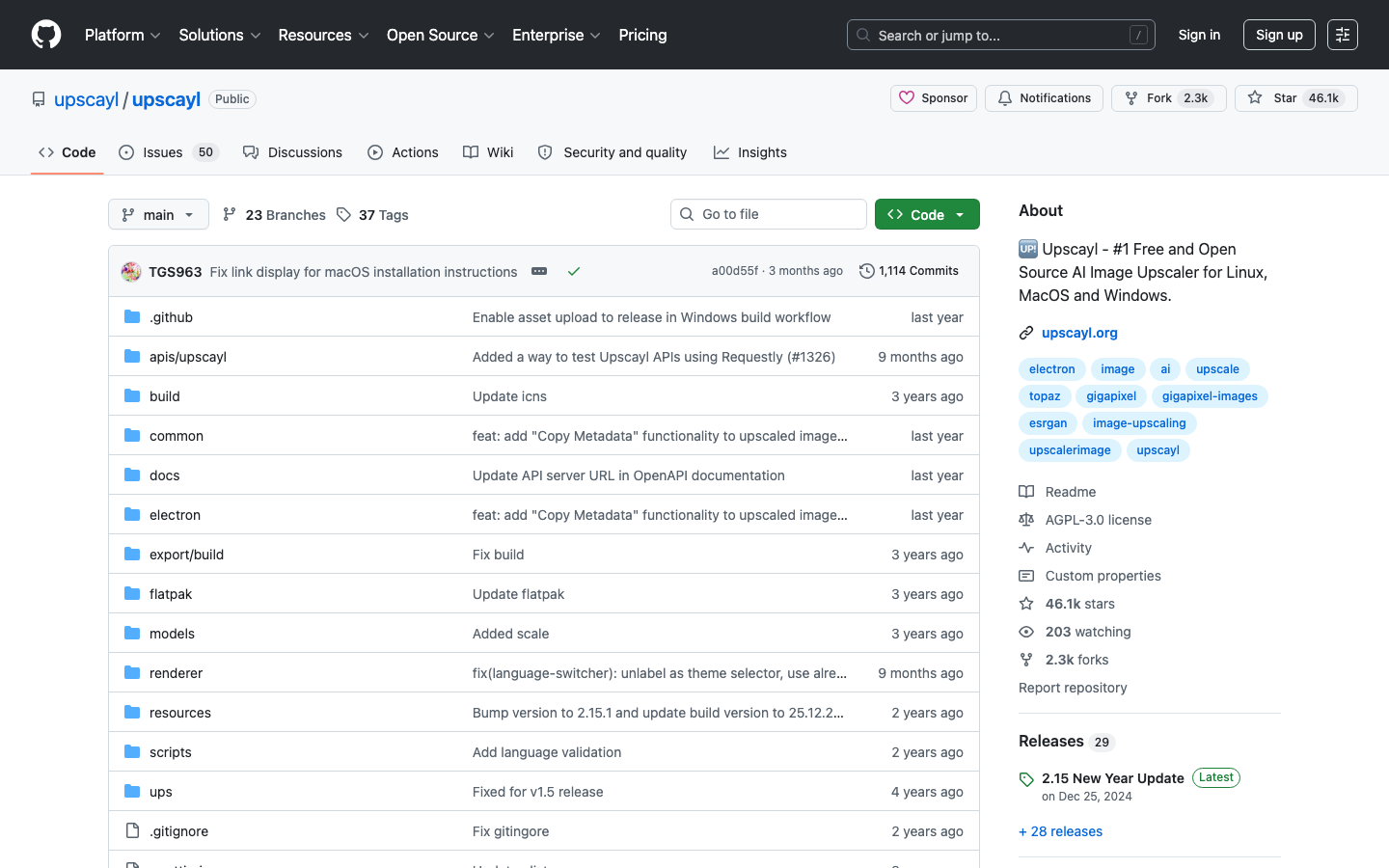Screen dimensions: 1389x868
Task: Click the green check status icon
Action: [x=574, y=272]
